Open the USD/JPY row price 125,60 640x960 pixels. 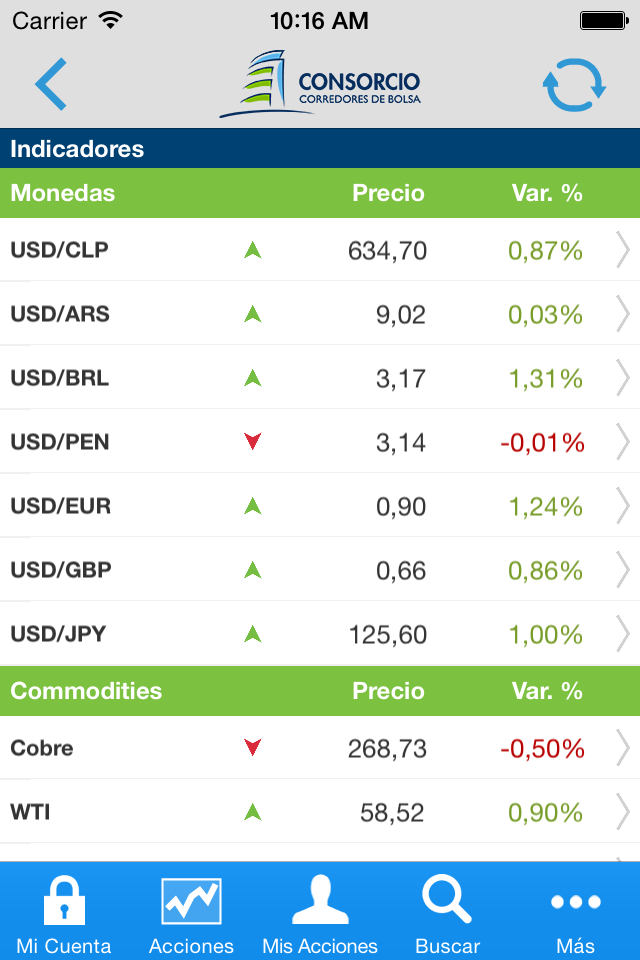[387, 634]
